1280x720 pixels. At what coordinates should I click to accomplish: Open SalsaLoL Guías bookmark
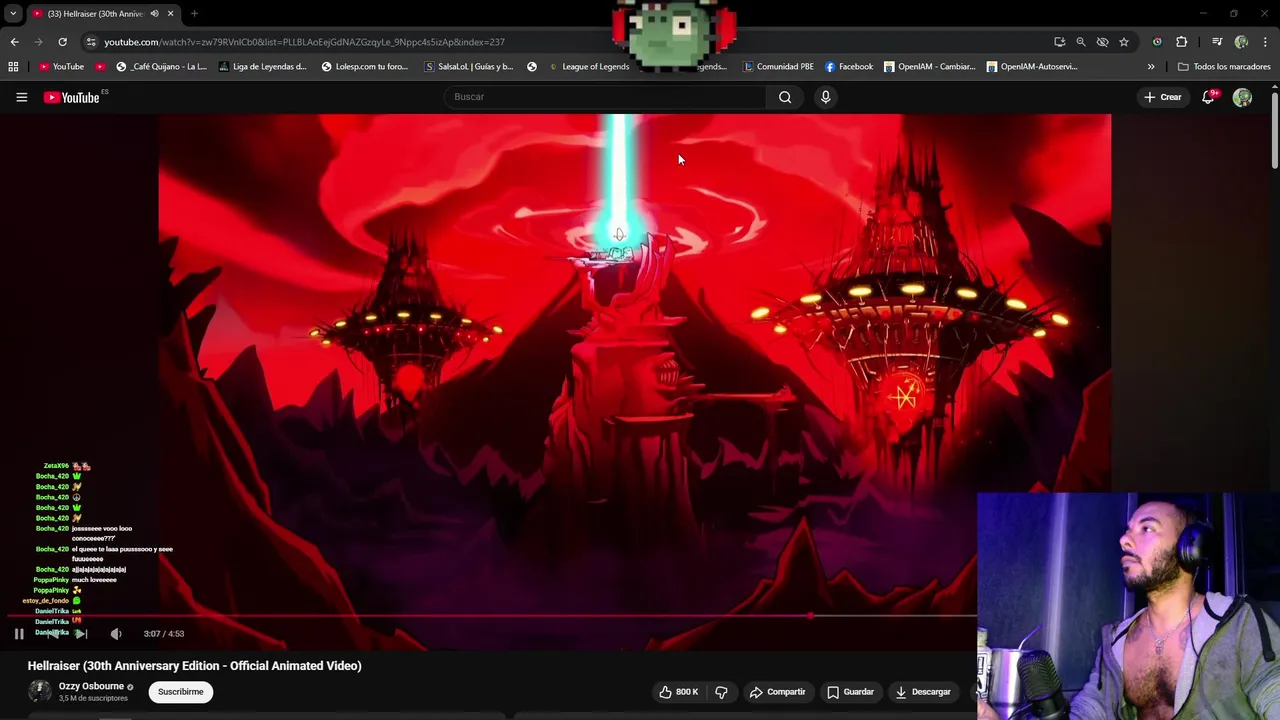469,67
